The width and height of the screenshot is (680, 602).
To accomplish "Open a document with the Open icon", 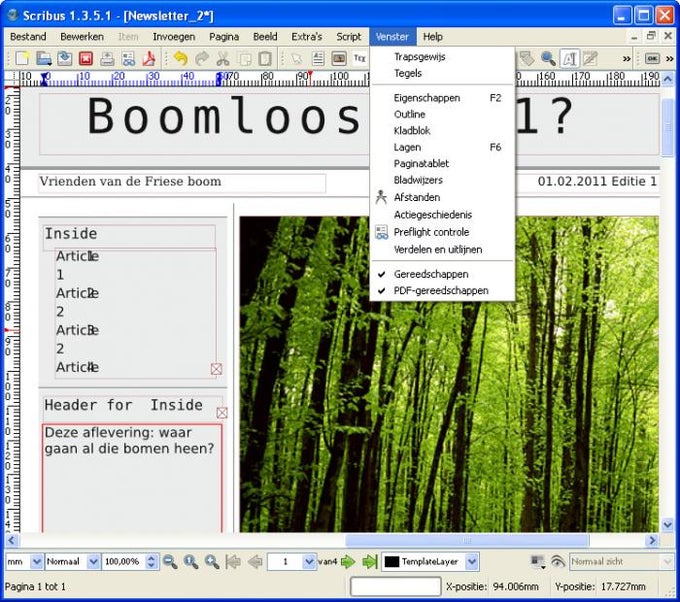I will coord(43,58).
